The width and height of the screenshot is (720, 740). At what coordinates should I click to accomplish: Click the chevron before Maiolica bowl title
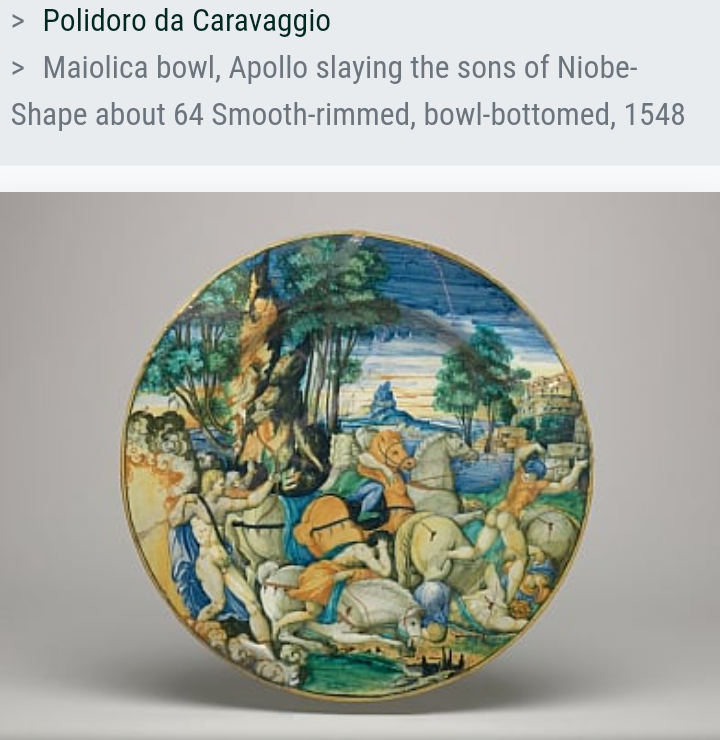click(x=18, y=68)
